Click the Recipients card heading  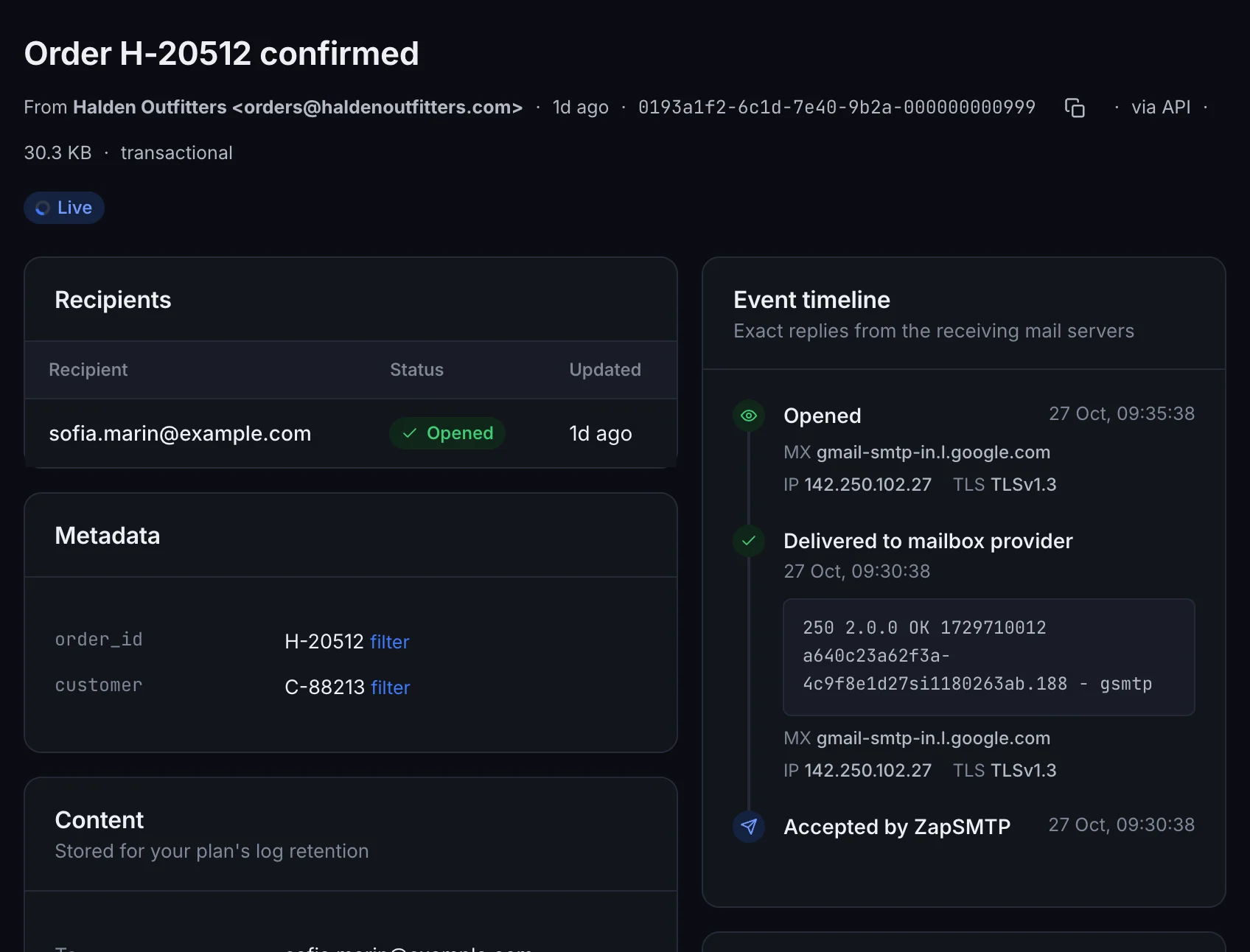point(113,300)
